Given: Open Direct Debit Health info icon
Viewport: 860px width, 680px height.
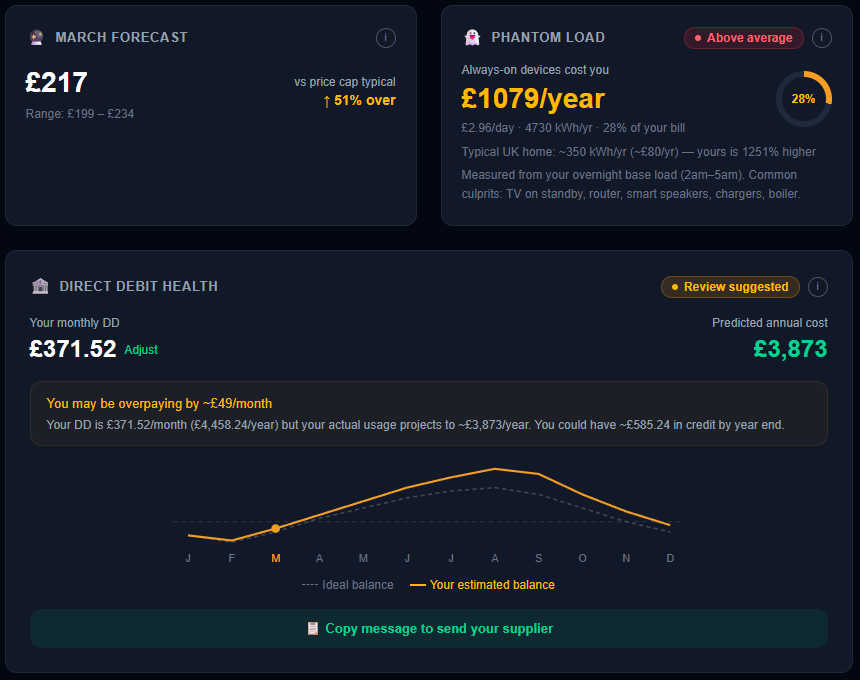Looking at the screenshot, I should (818, 287).
